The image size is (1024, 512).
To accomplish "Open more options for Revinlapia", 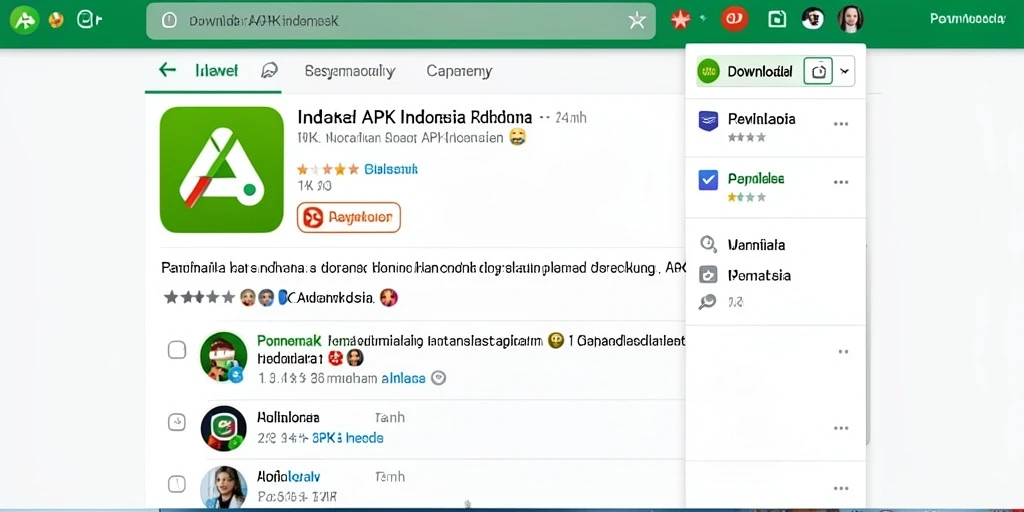I will coord(841,124).
